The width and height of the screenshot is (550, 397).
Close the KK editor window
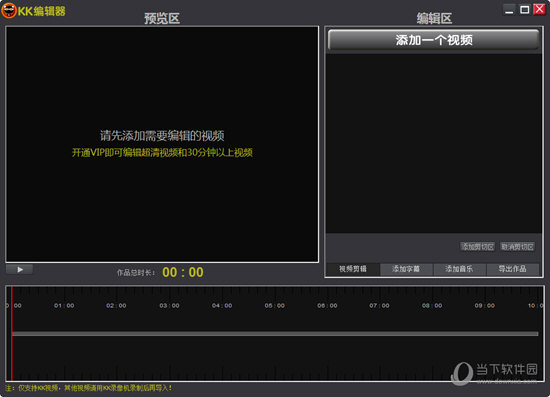point(539,9)
